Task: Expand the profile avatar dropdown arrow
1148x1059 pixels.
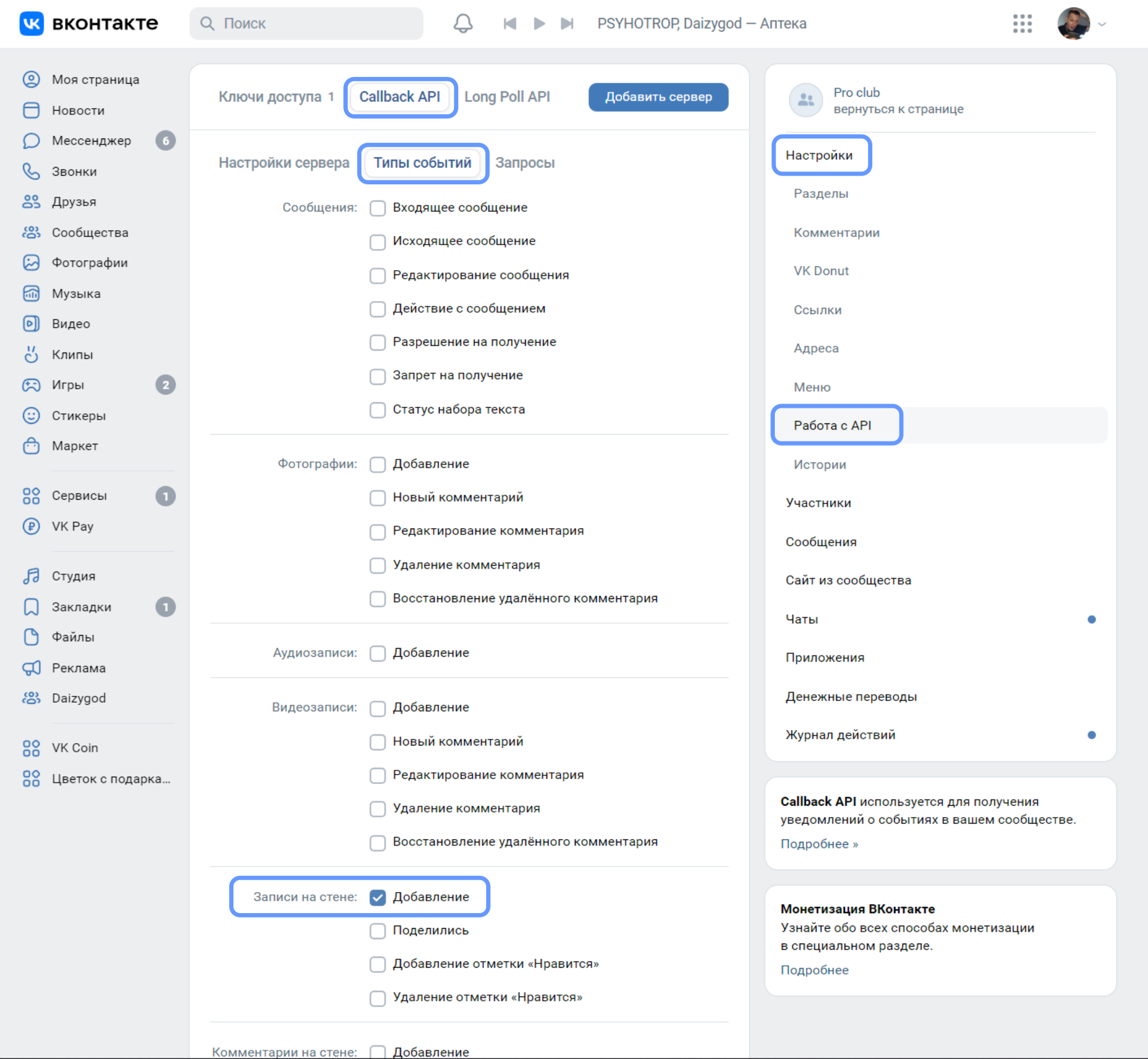Action: [1103, 24]
